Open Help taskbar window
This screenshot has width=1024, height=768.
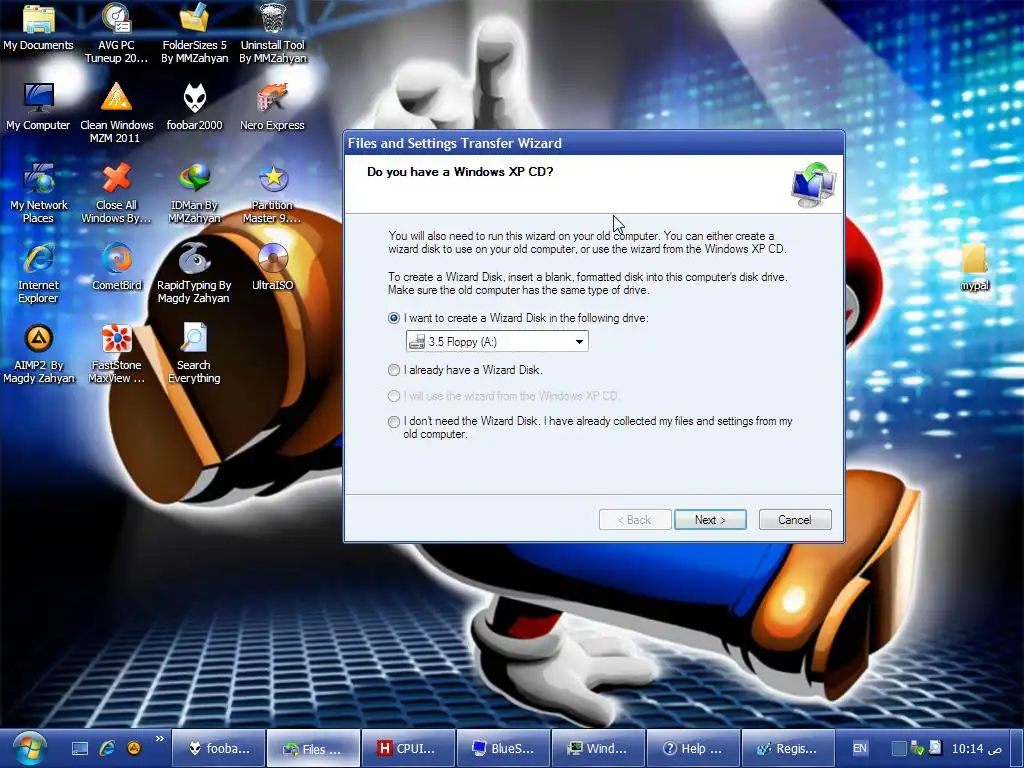(693, 748)
